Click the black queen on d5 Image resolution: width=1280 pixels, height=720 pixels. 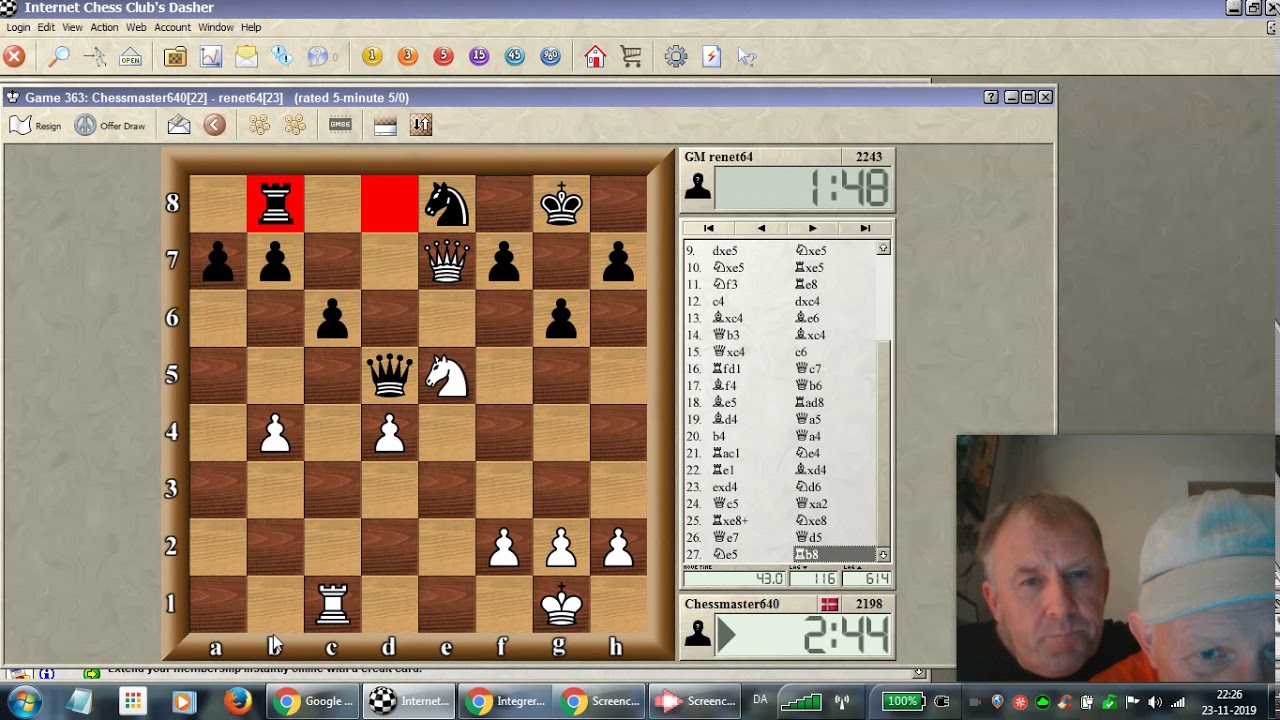coord(390,376)
